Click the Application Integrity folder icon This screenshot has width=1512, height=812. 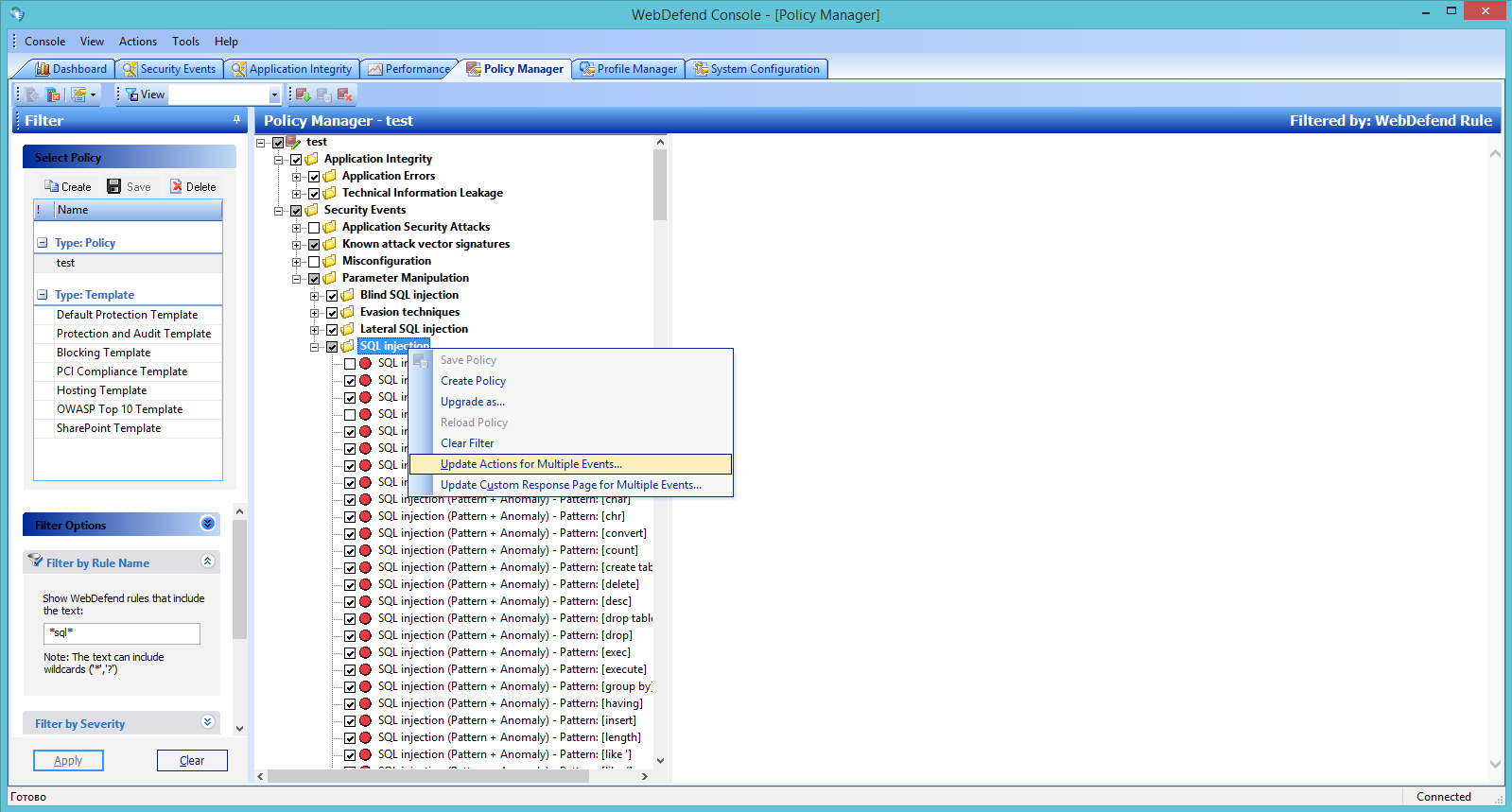(311, 159)
